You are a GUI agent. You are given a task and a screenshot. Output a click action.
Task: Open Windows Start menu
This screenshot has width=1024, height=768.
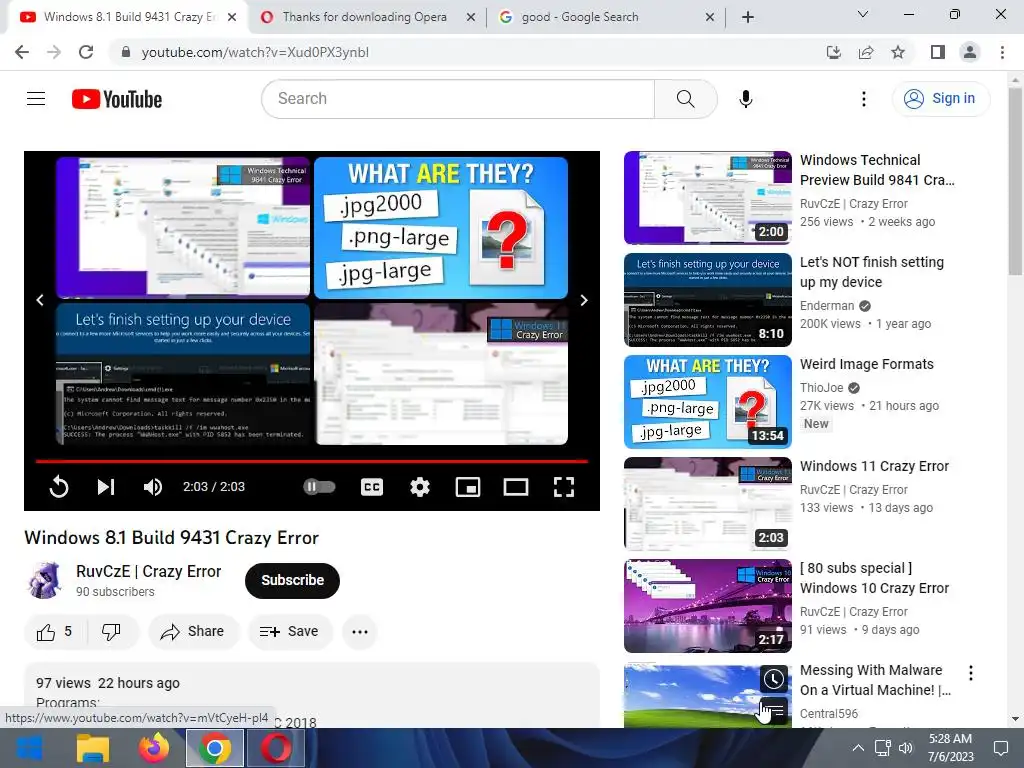pyautogui.click(x=29, y=748)
